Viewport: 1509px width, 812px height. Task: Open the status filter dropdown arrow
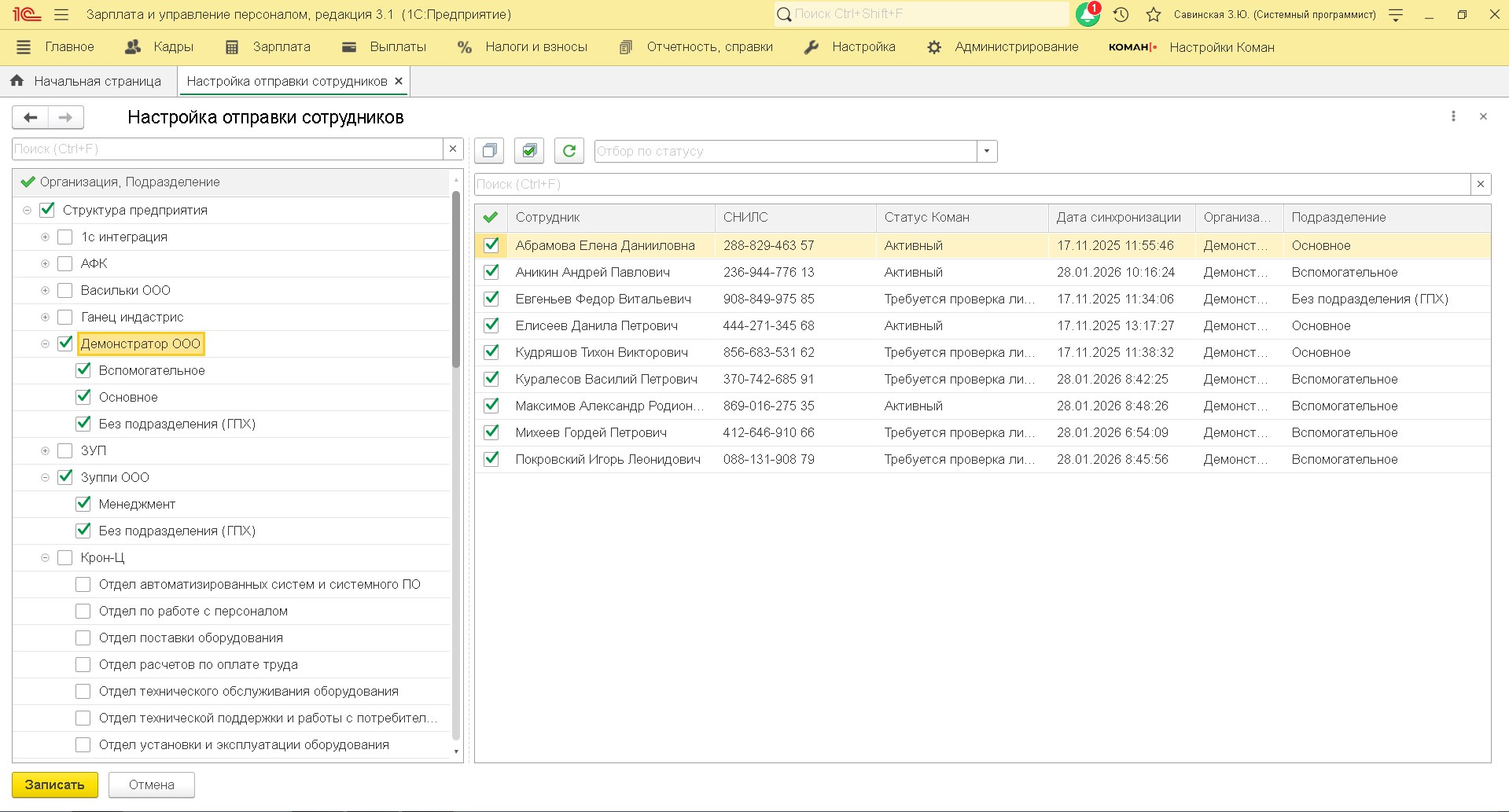(x=987, y=151)
